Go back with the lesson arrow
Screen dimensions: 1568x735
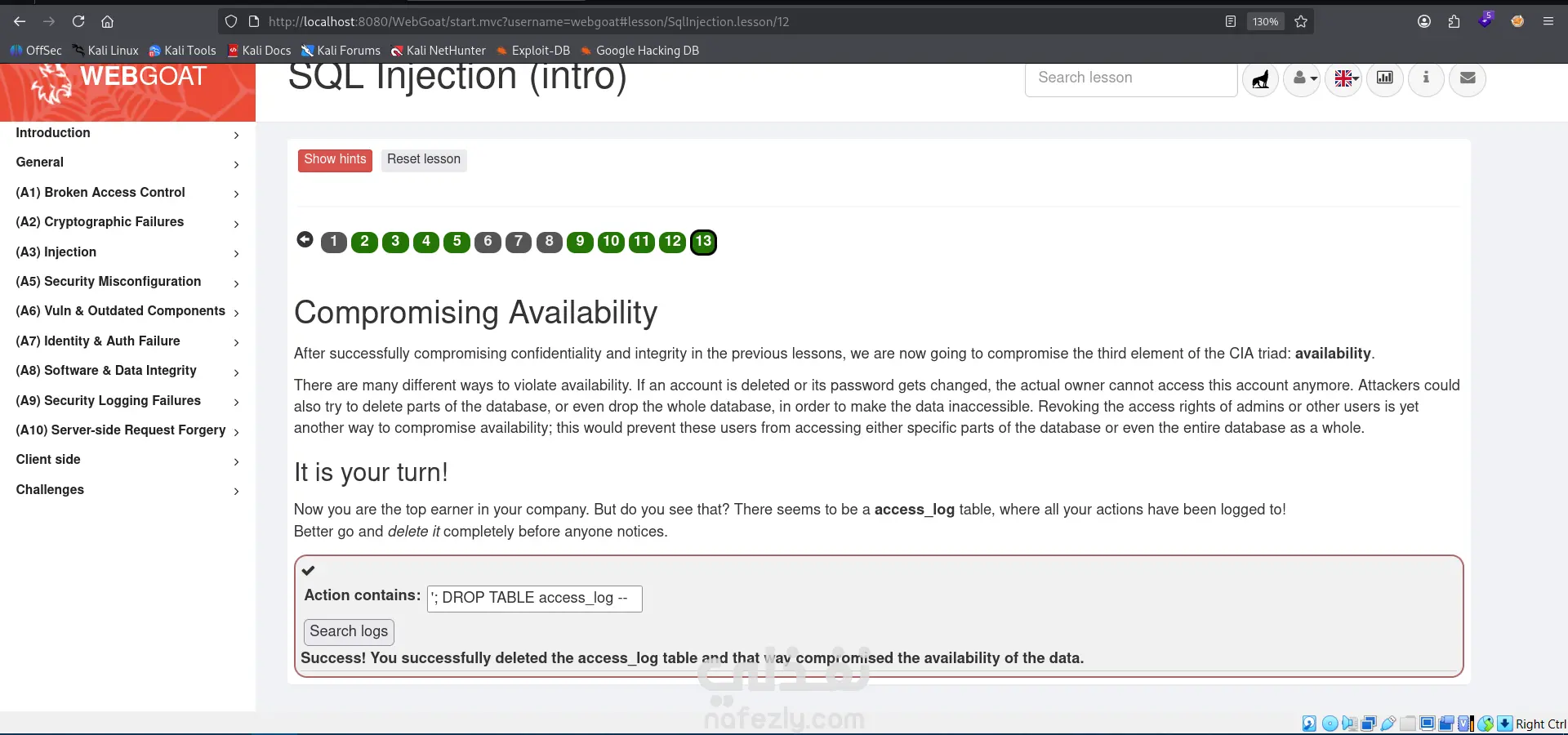point(305,239)
